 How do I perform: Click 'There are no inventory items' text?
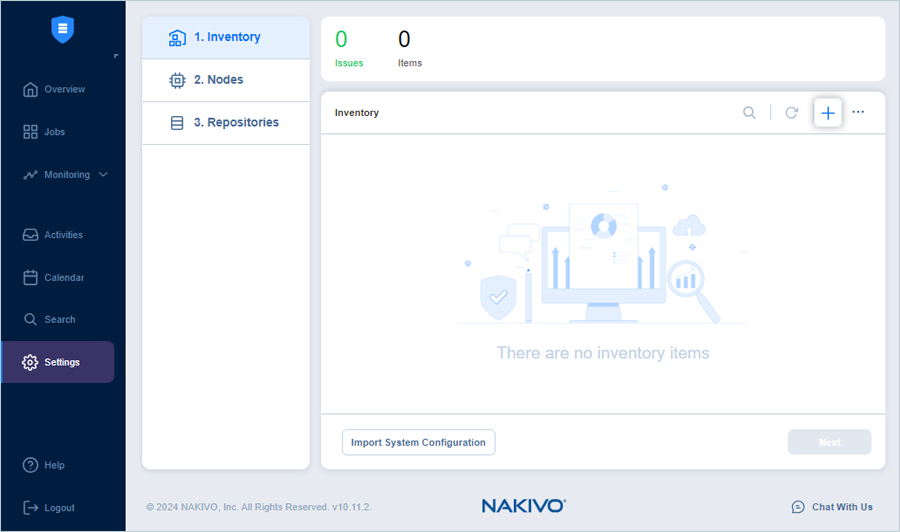point(603,353)
